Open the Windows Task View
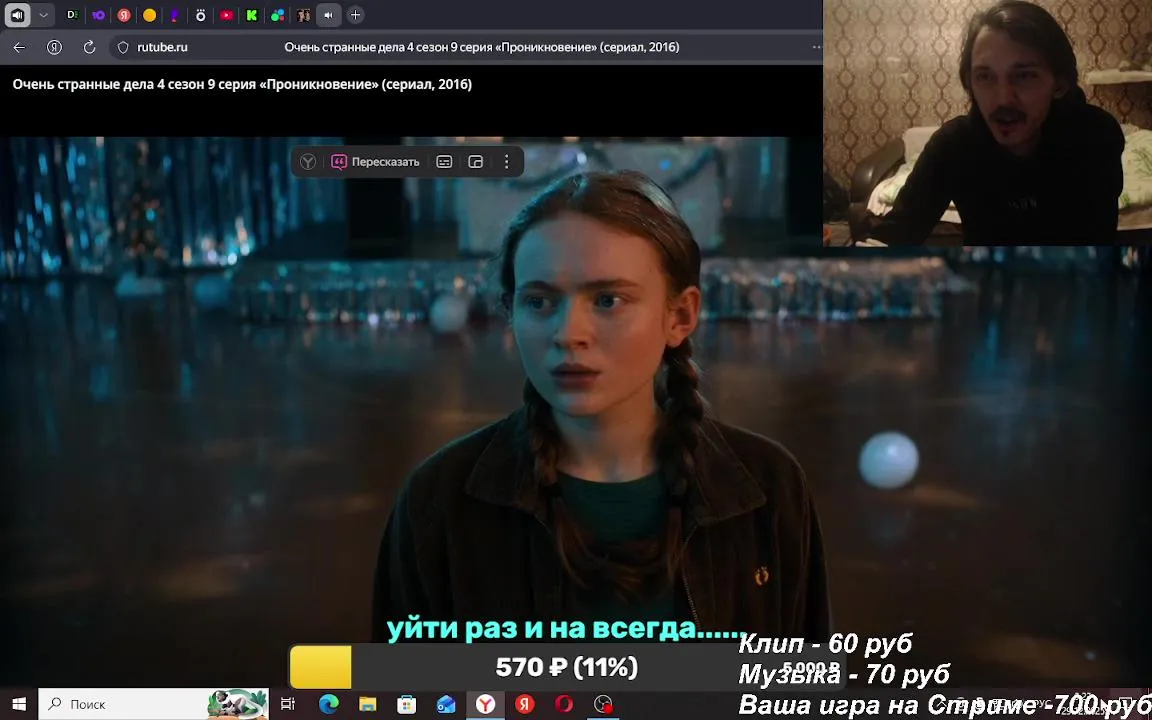 point(288,704)
